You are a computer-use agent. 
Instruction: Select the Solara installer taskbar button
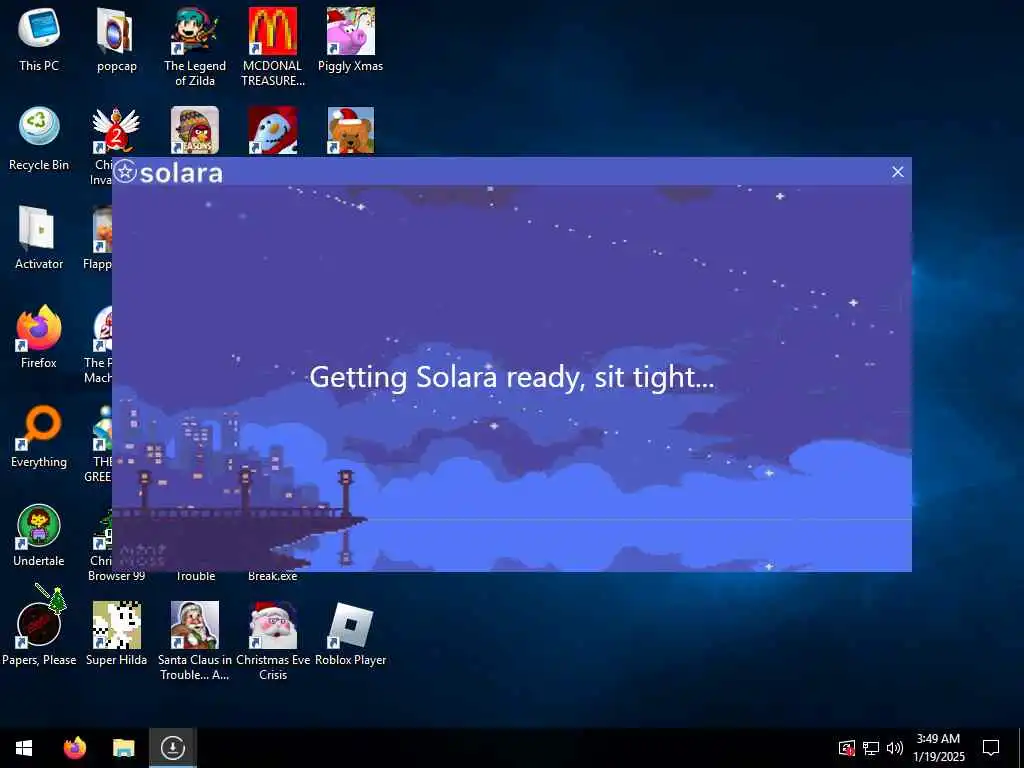point(172,748)
